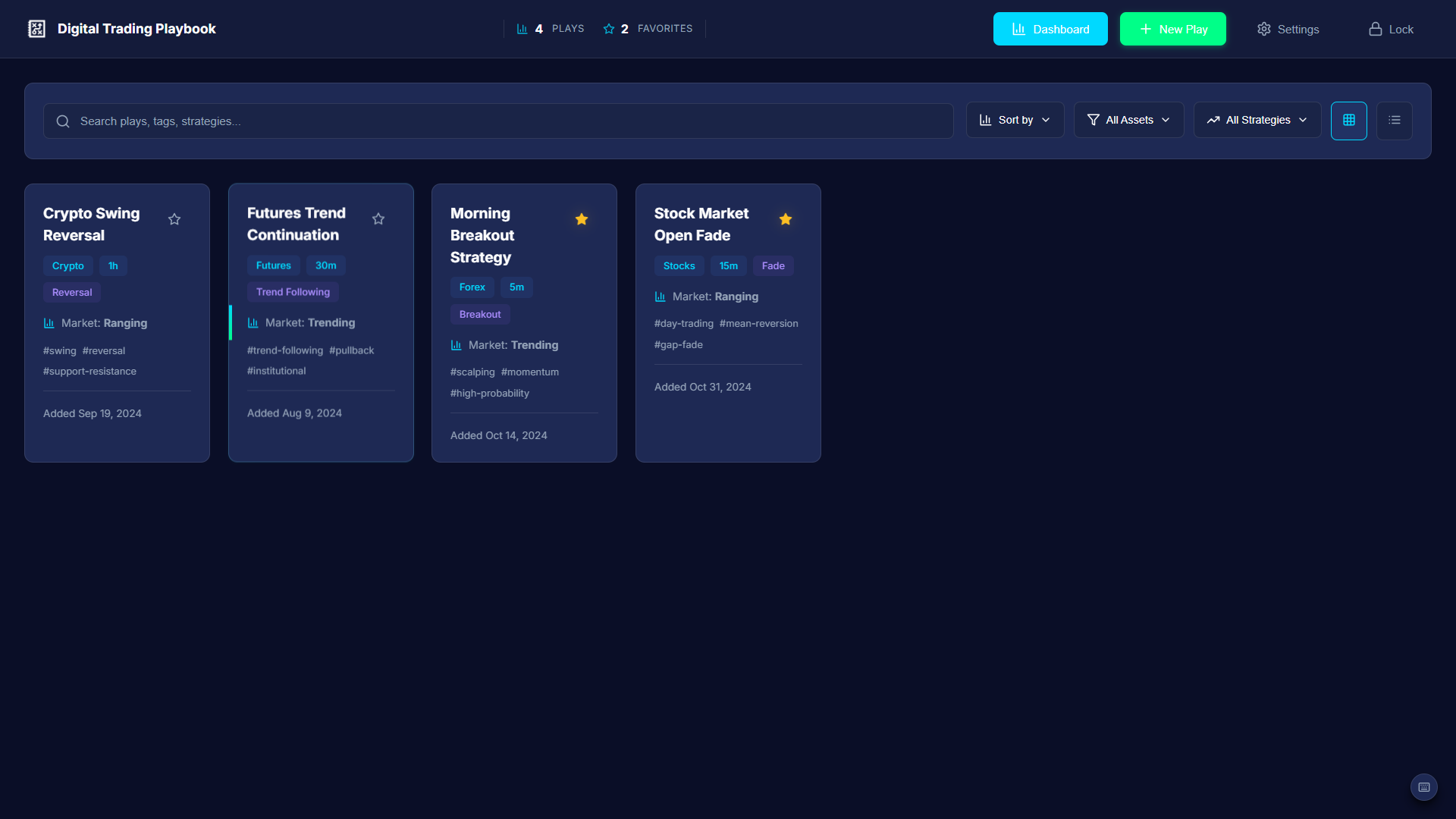
Task: Click the search magnifier icon
Action: coord(63,121)
